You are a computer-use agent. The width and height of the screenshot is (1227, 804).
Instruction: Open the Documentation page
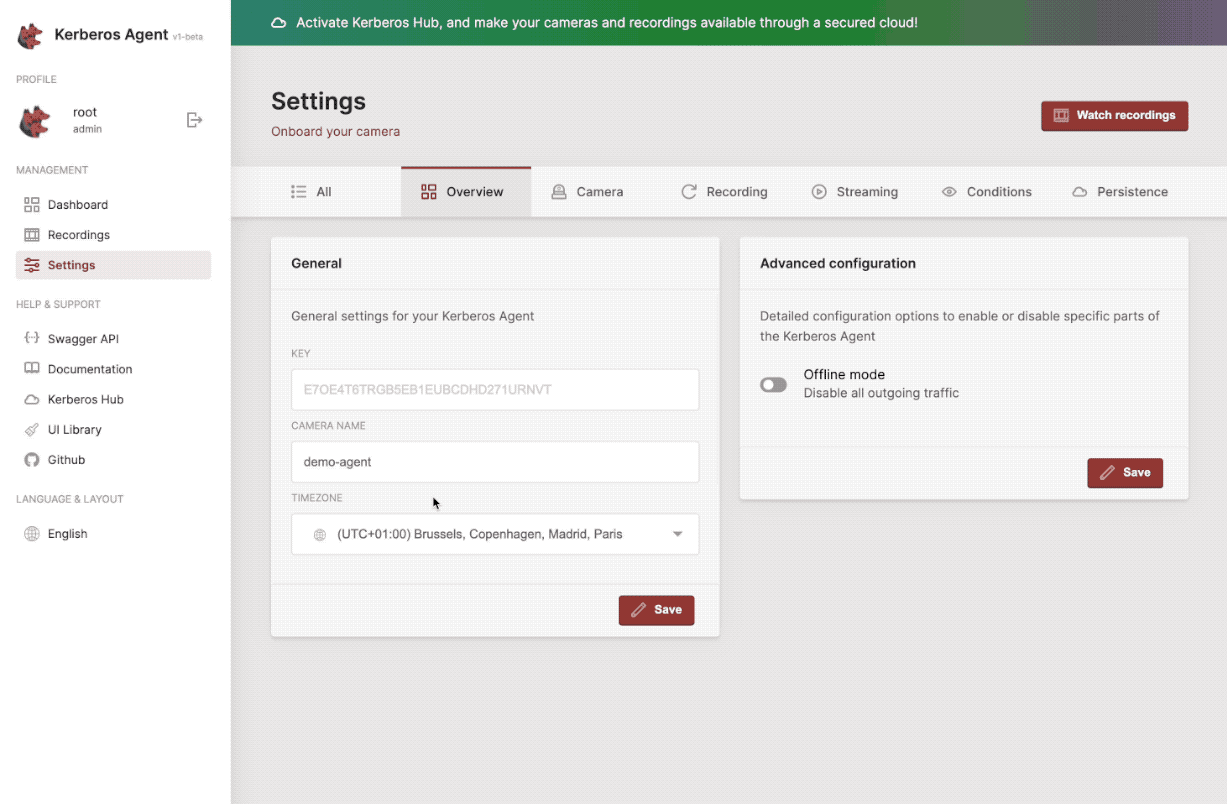pos(89,368)
